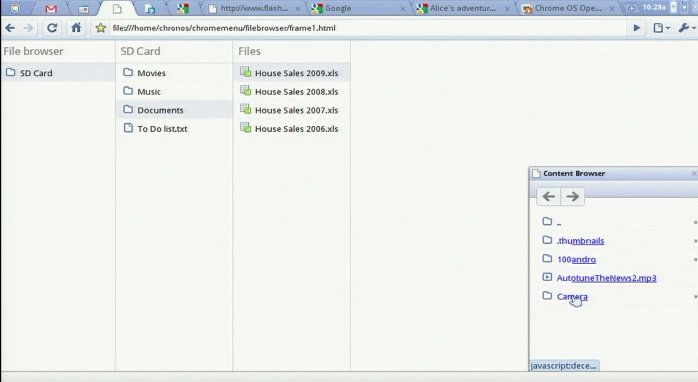Reload the current page
The width and height of the screenshot is (698, 382).
tap(52, 28)
